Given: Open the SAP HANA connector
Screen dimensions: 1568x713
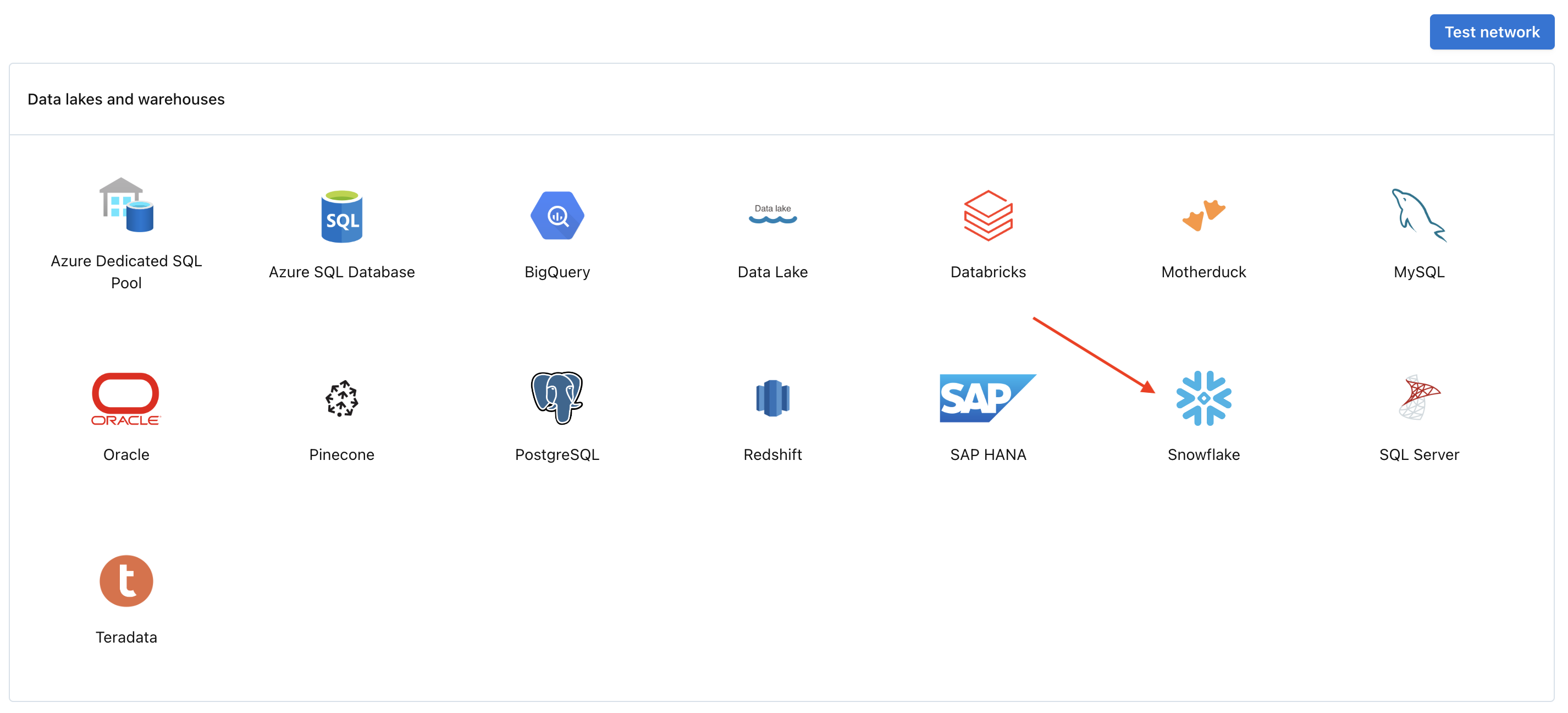Looking at the screenshot, I should pyautogui.click(x=988, y=414).
